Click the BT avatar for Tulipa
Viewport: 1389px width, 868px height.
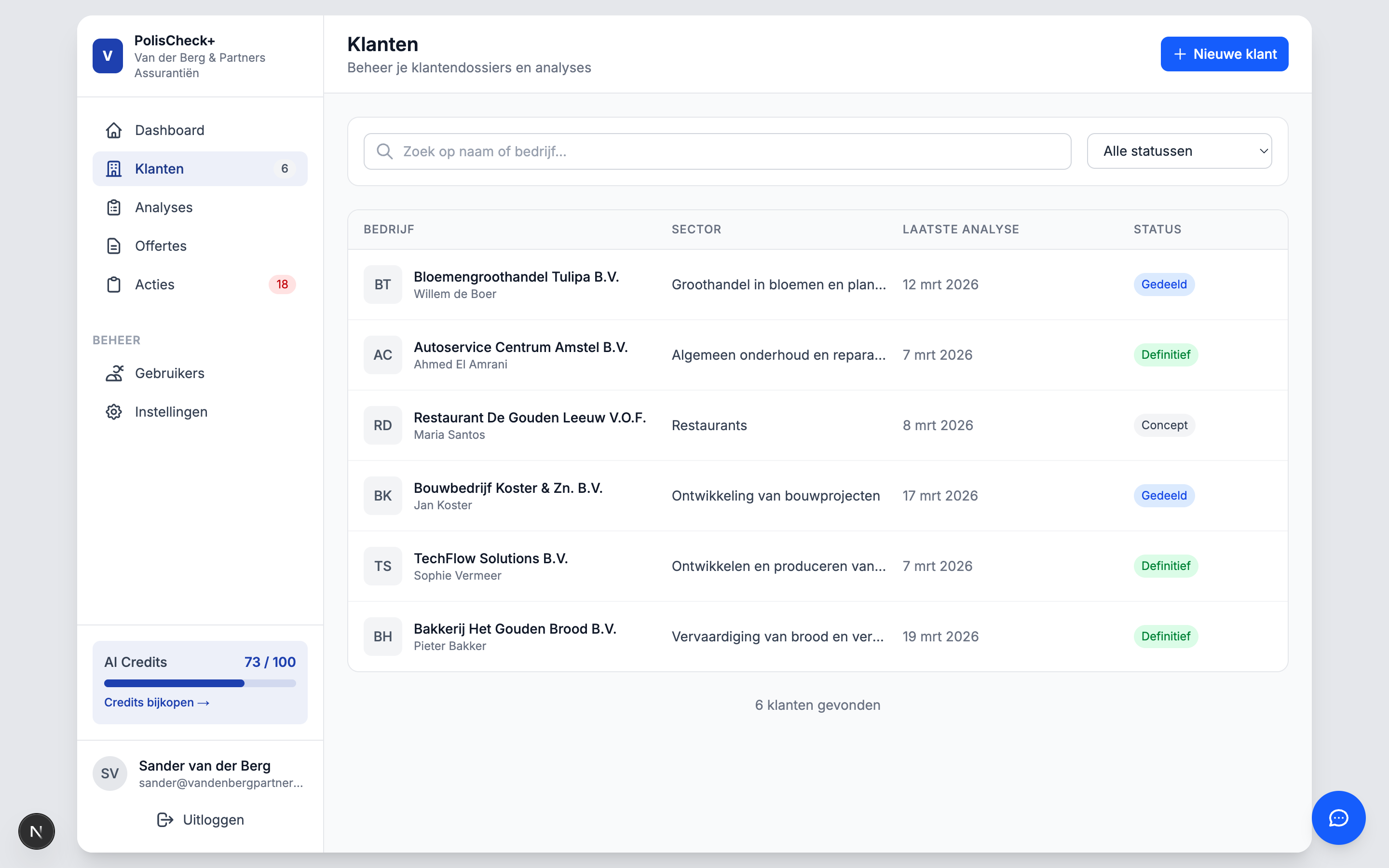(x=383, y=284)
